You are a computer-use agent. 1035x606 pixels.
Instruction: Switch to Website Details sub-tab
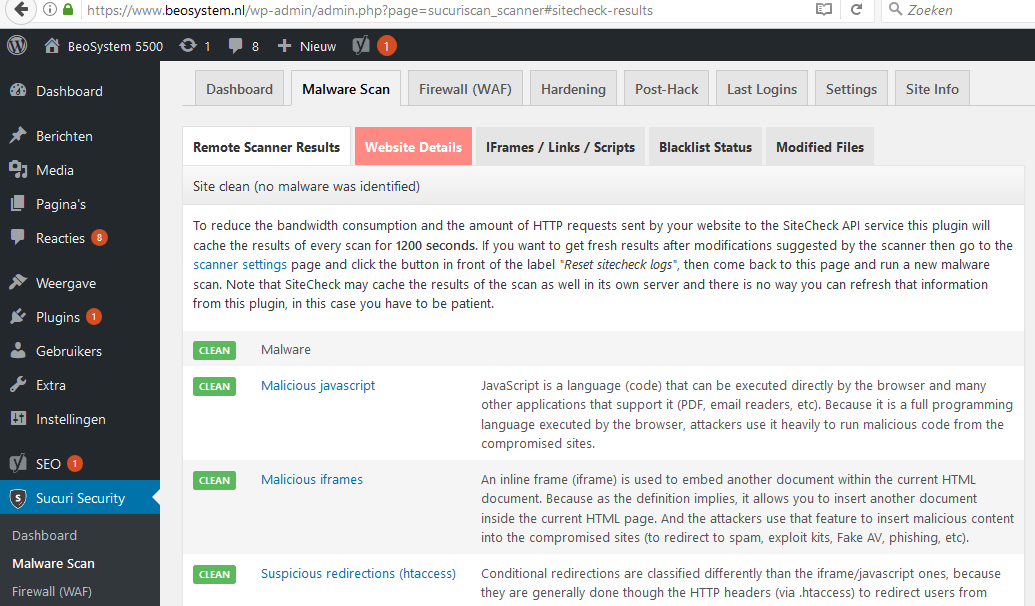[x=413, y=147]
